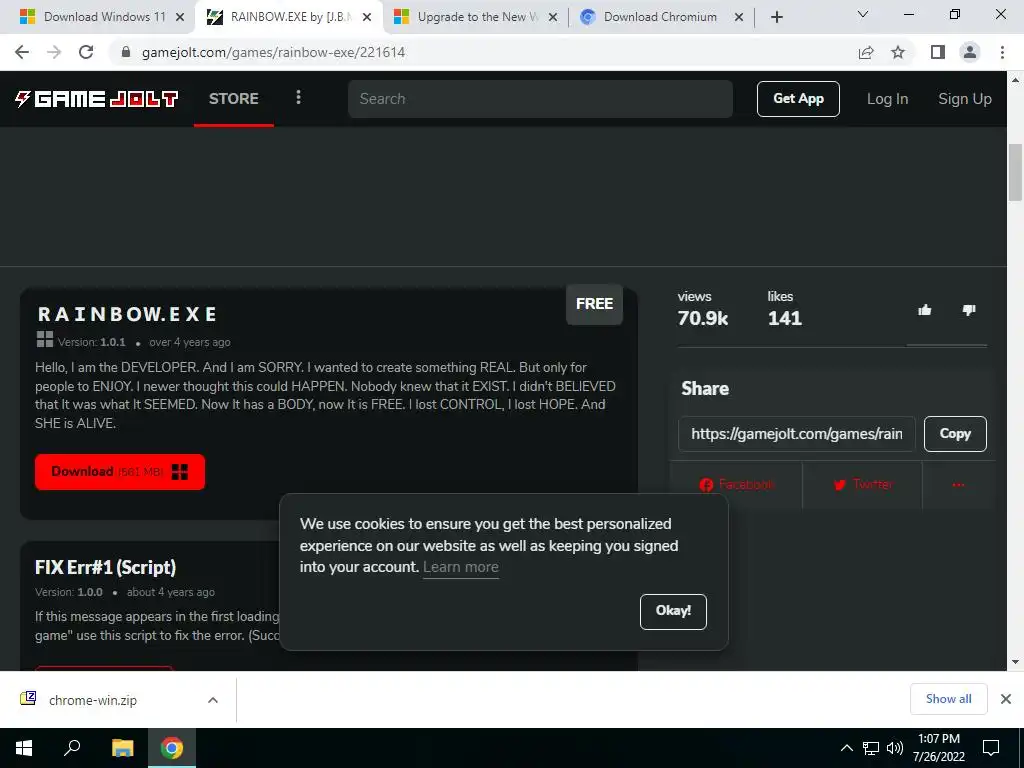Viewport: 1024px width, 768px height.
Task: Open Windows taskbar search
Action: [x=72, y=748]
